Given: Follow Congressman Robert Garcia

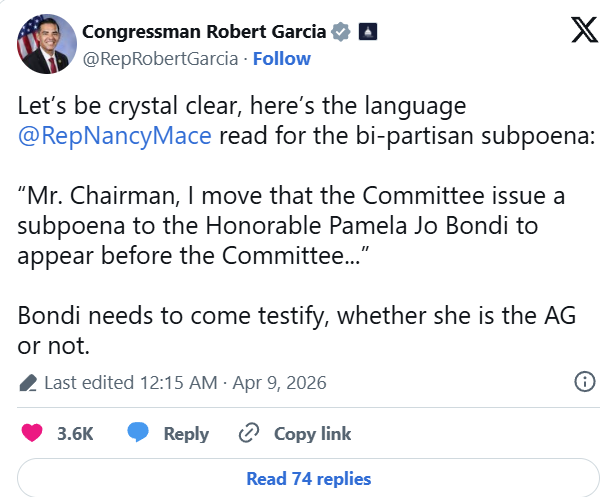Looking at the screenshot, I should click(x=282, y=58).
